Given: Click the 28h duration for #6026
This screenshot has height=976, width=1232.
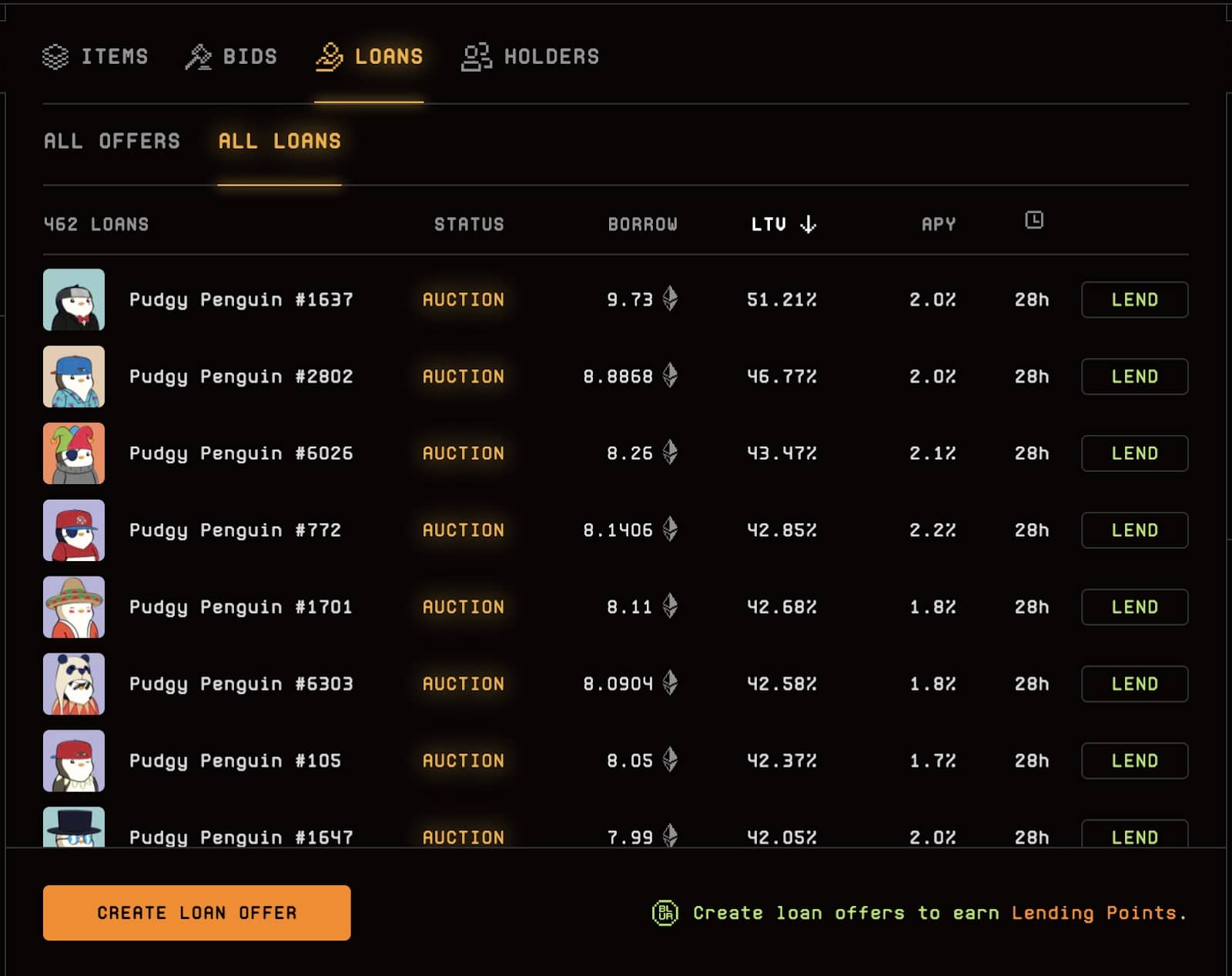Looking at the screenshot, I should (1032, 453).
